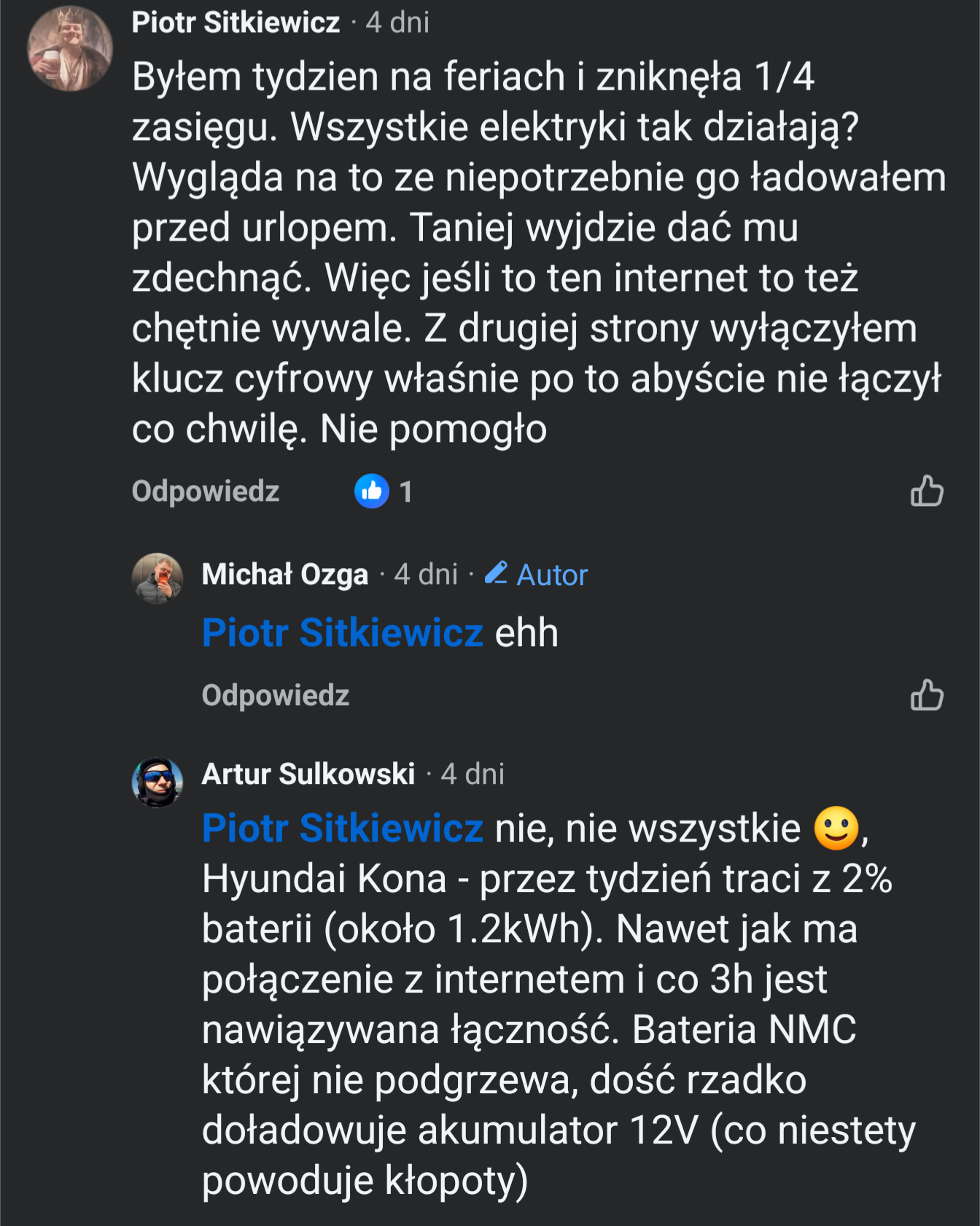Open "4 dni" timestamp of Piotr's comment
The width and height of the screenshot is (980, 1226).
[x=397, y=23]
